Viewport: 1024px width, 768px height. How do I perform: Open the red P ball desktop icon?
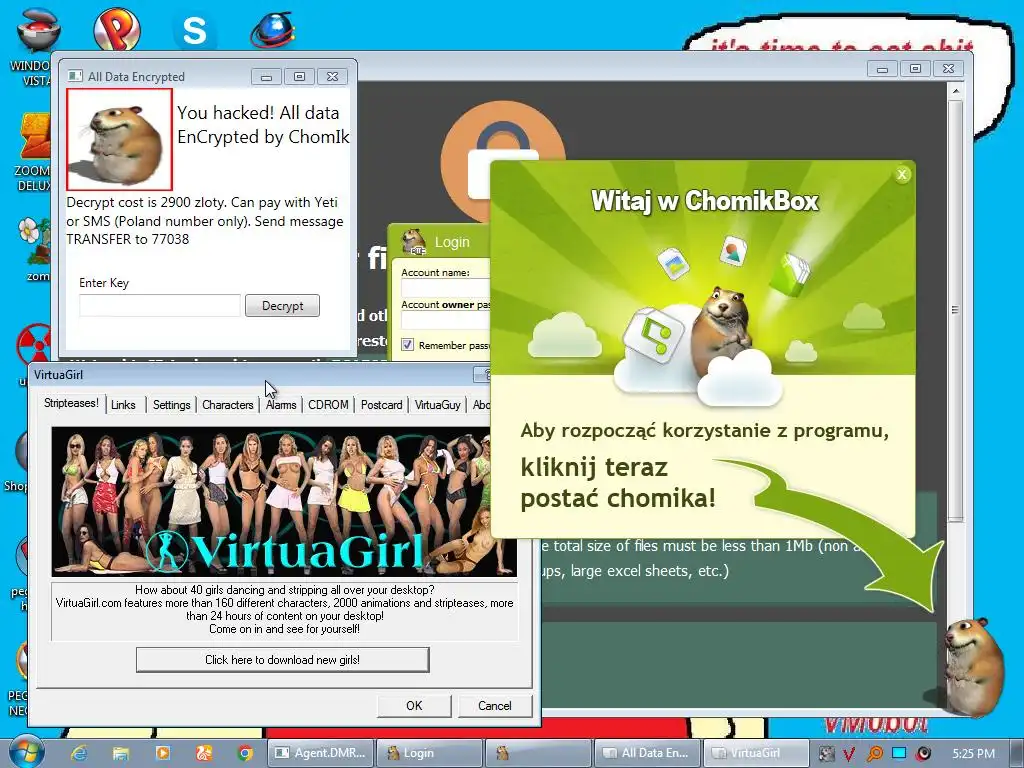(x=117, y=29)
